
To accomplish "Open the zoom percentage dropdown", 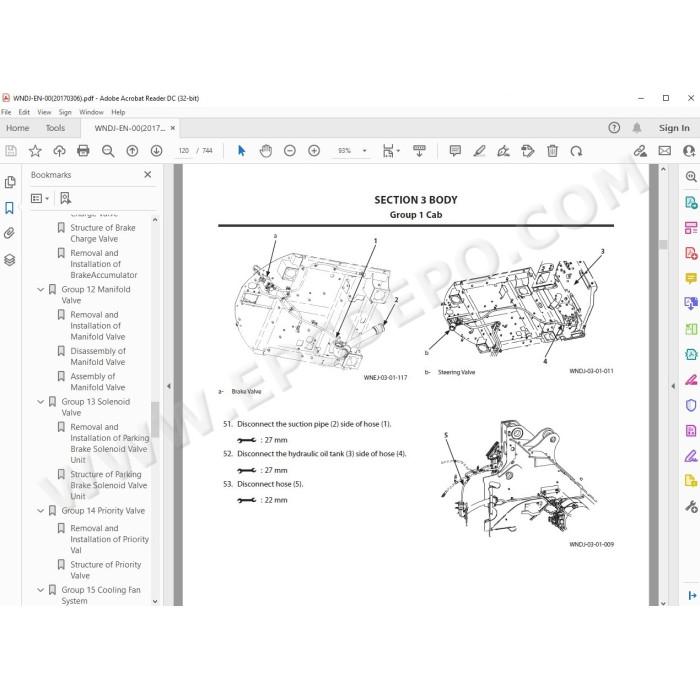I will tap(365, 151).
